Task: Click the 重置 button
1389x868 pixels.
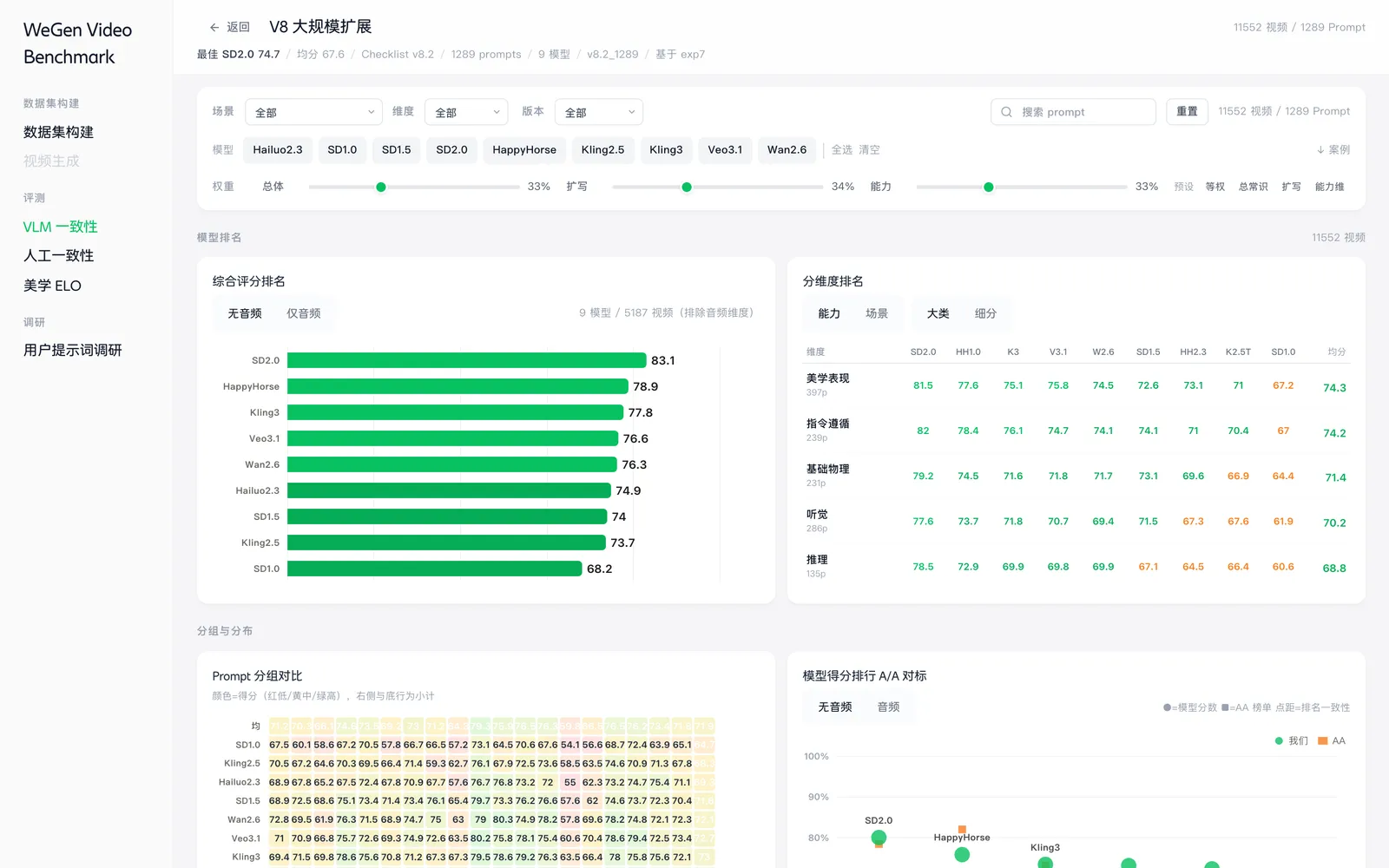Action: 1187,111
